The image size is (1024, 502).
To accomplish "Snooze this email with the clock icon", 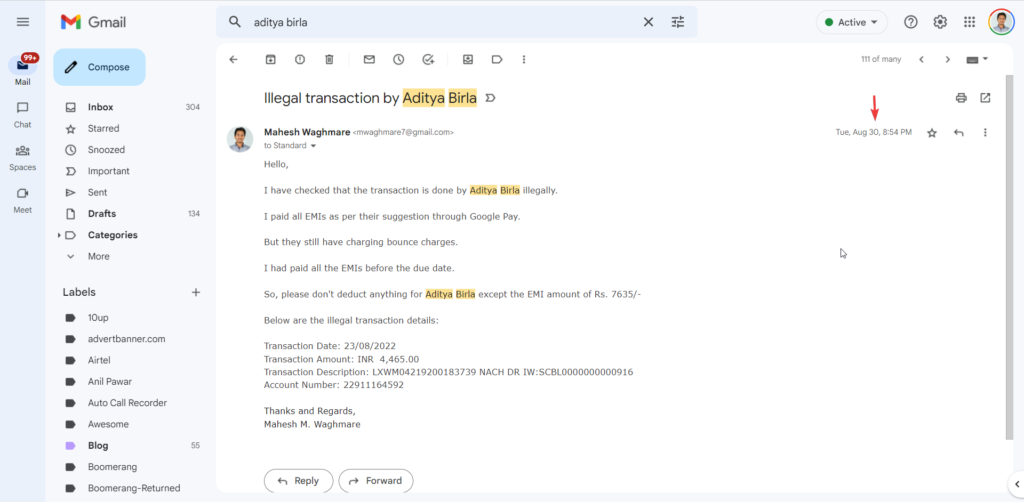I will pos(398,59).
